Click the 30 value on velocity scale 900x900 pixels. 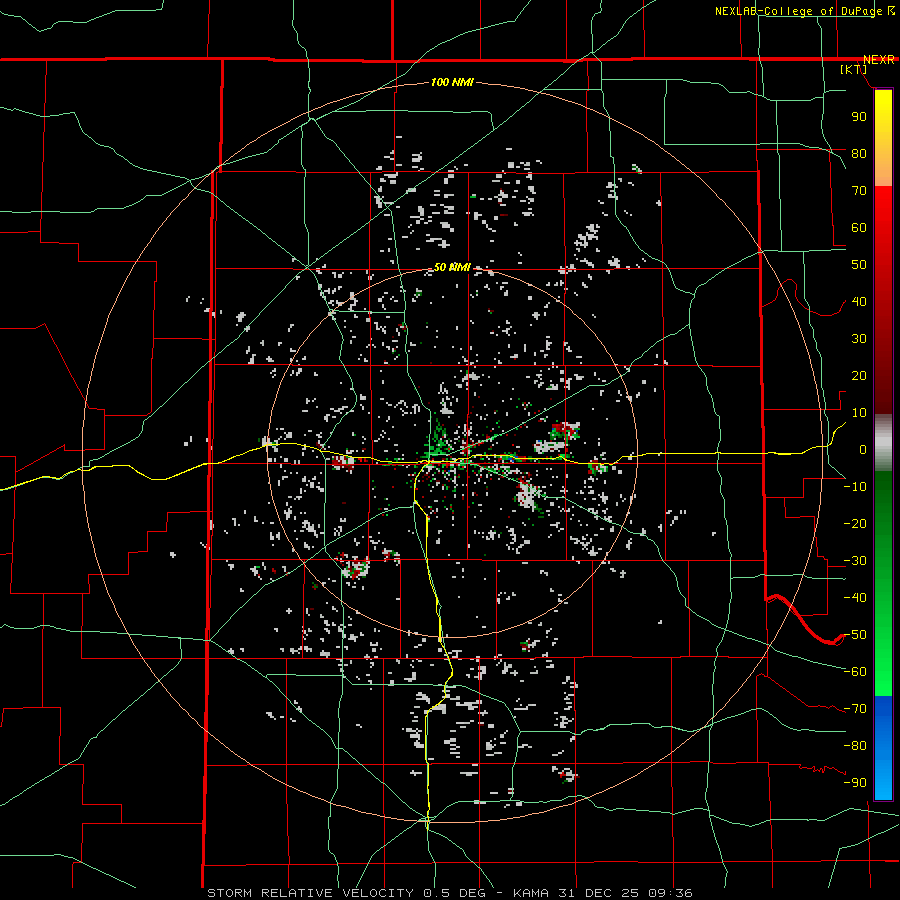[859, 339]
